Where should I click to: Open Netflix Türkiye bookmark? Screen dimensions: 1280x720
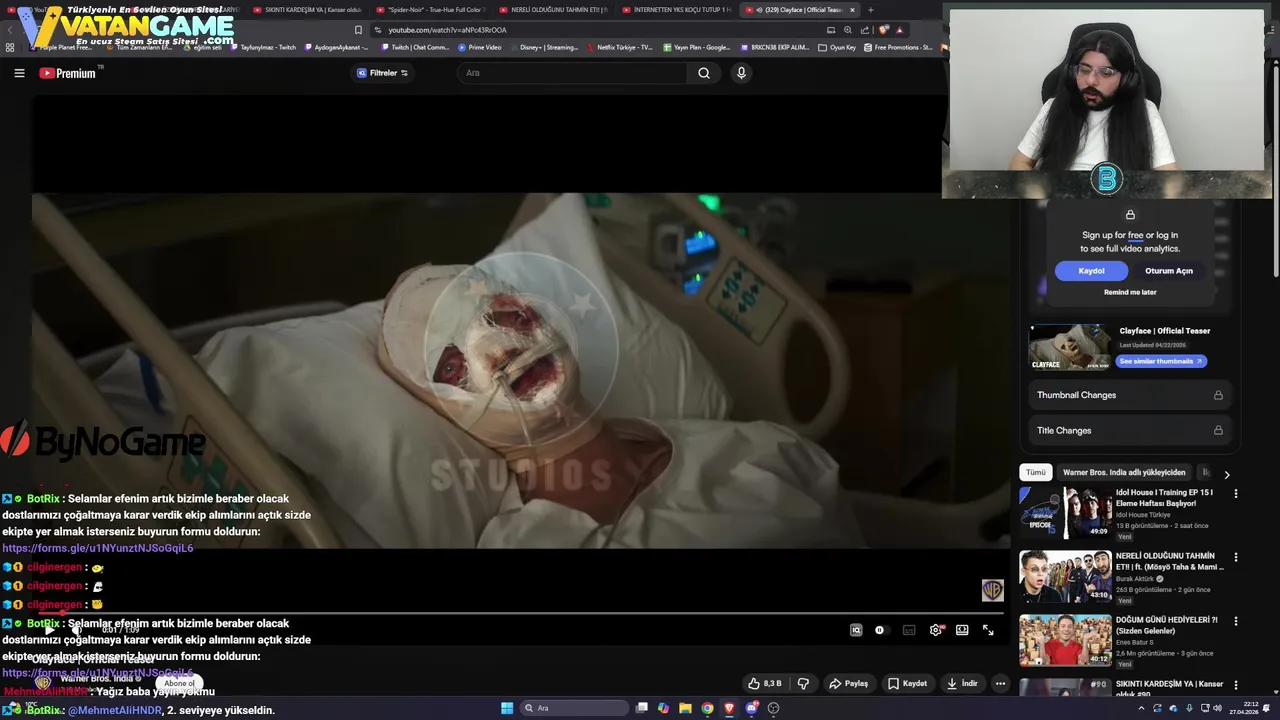620,47
